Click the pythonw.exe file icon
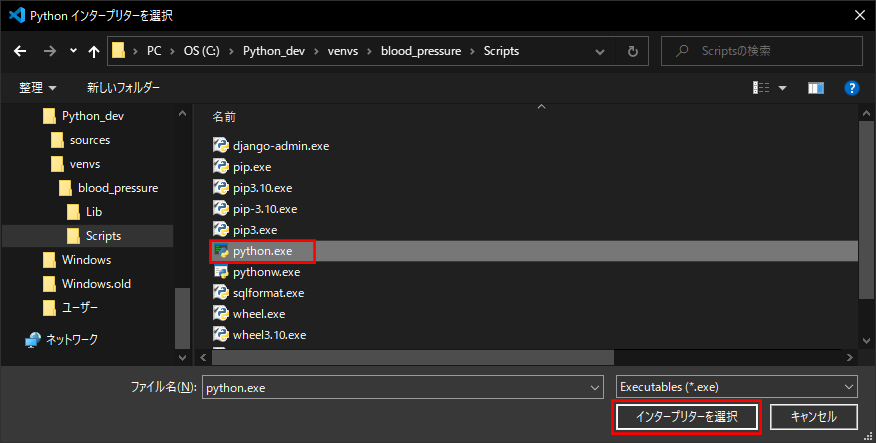876x443 pixels. [x=221, y=272]
